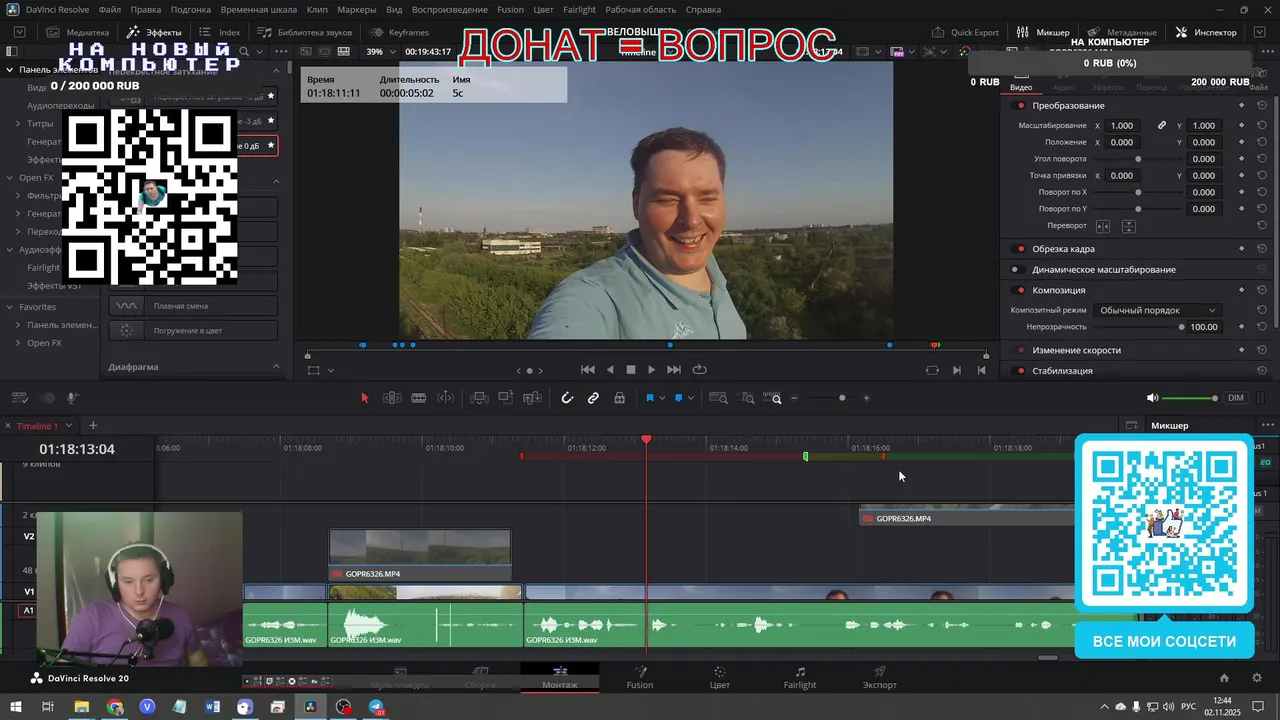Jump to last frame in viewer

pyautogui.click(x=674, y=370)
